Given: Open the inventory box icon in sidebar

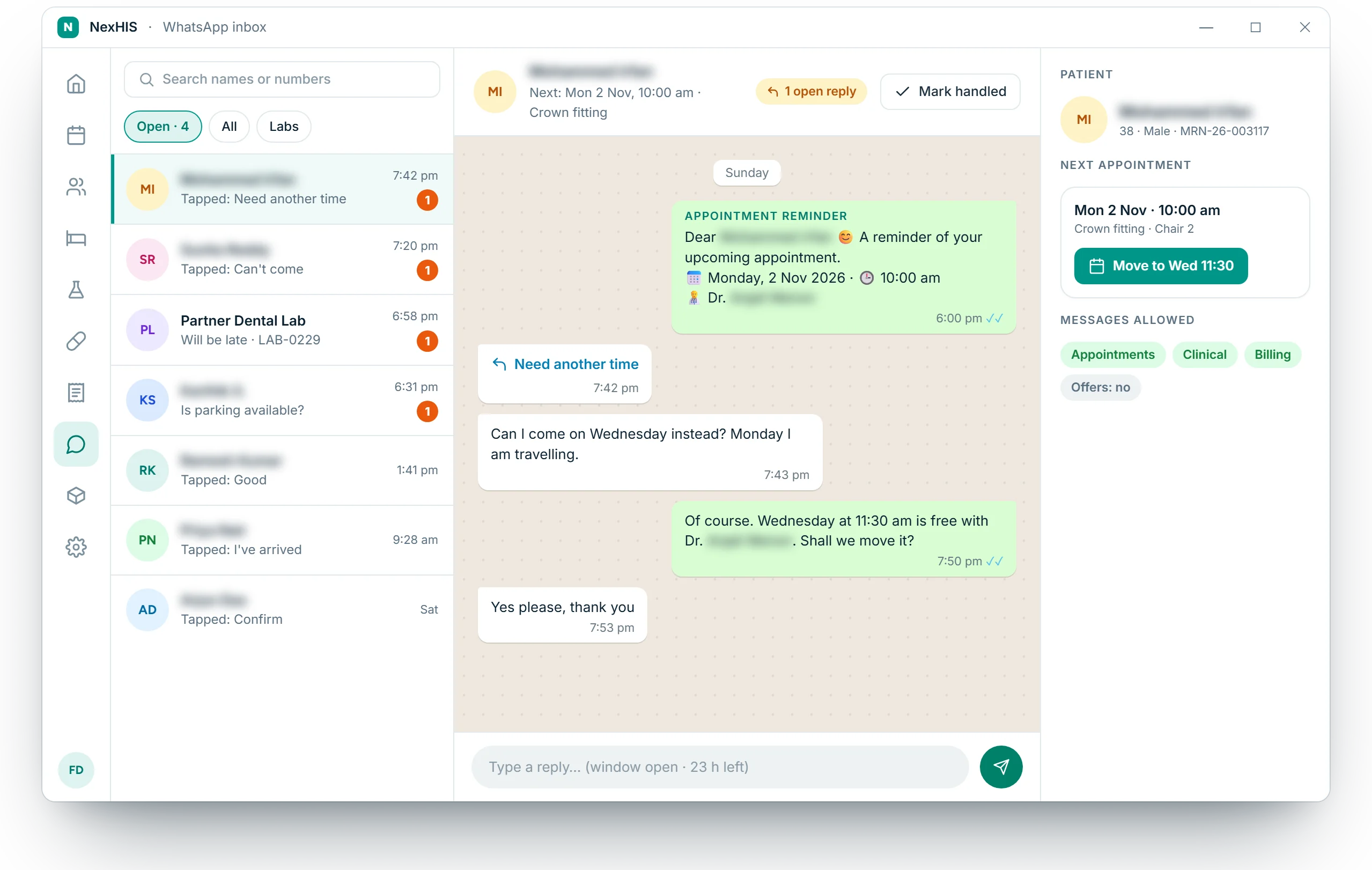Looking at the screenshot, I should click(x=76, y=495).
